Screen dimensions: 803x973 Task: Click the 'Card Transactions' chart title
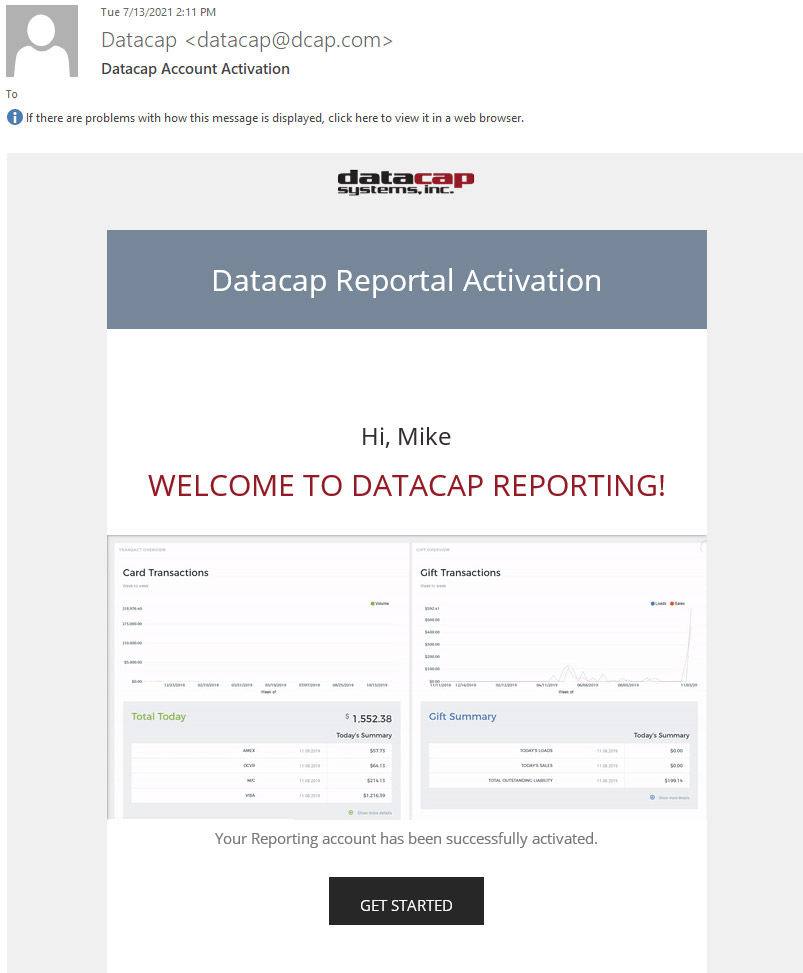tap(166, 573)
